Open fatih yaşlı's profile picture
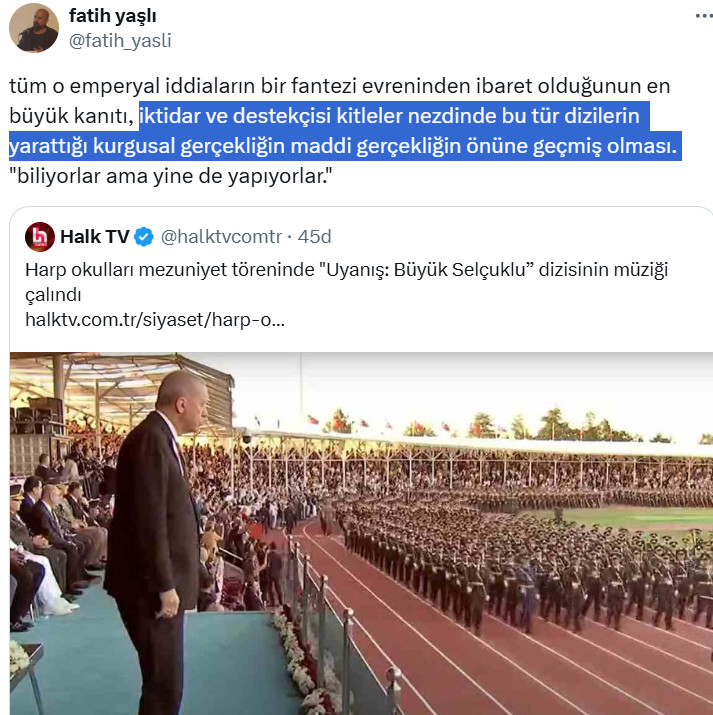The image size is (713, 715). 34,28
